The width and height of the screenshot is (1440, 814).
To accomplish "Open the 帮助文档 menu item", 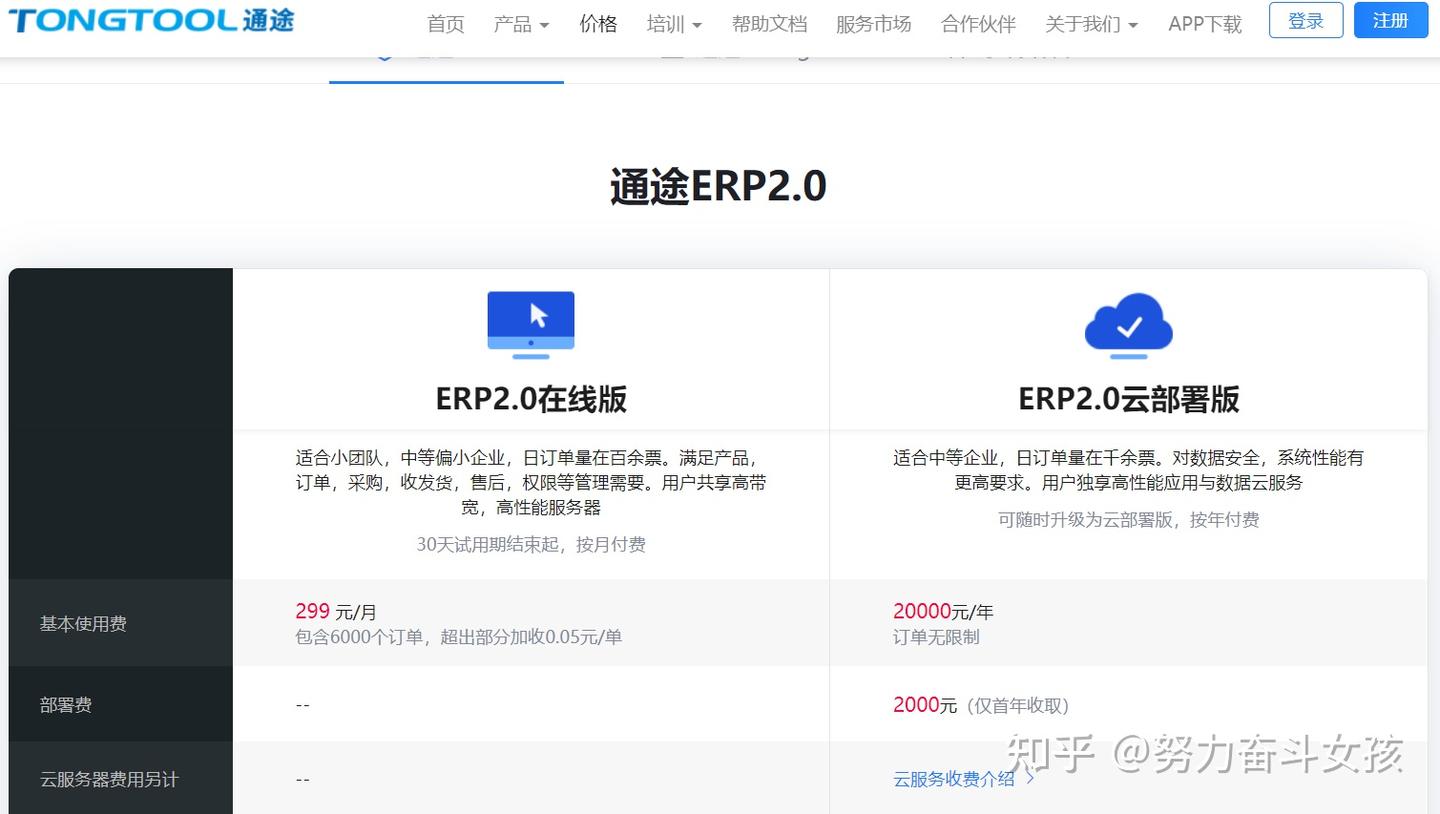I will click(770, 24).
